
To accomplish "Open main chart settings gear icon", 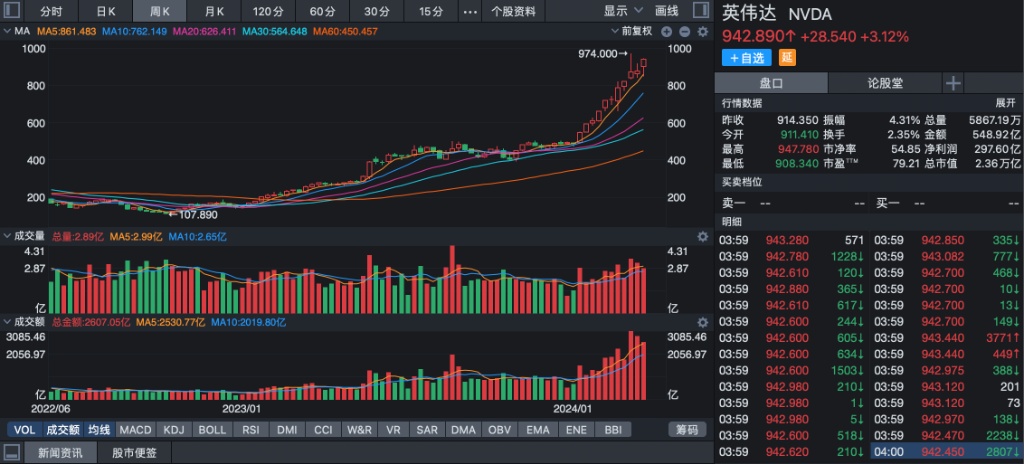I will pyautogui.click(x=704, y=31).
